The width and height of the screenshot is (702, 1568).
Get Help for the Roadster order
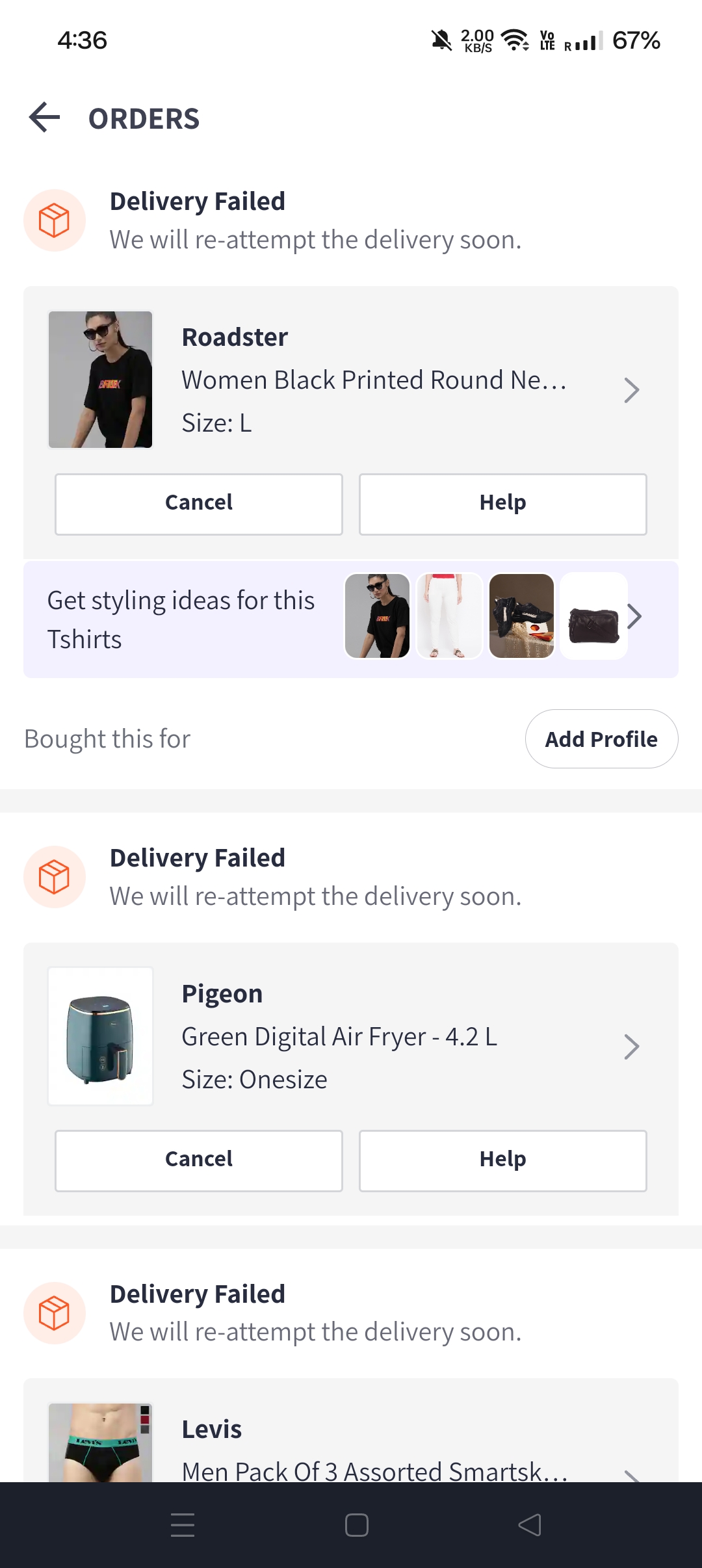coord(502,504)
